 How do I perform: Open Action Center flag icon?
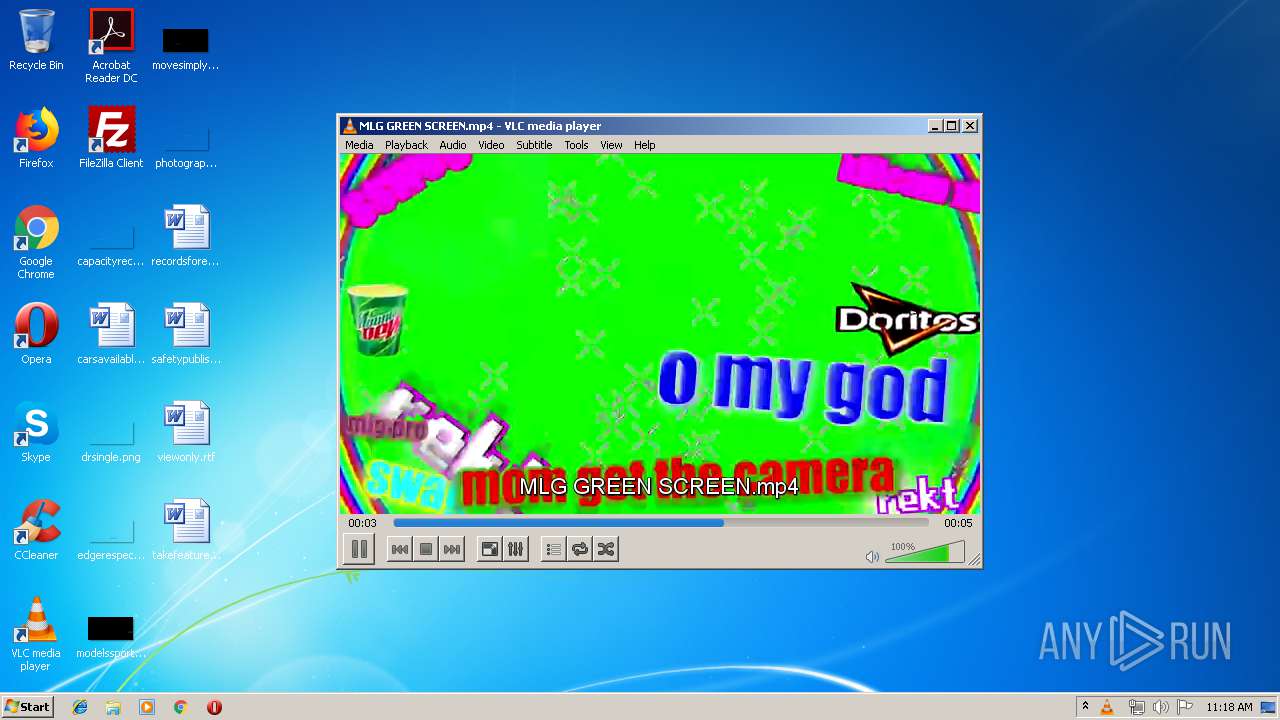pos(1184,707)
